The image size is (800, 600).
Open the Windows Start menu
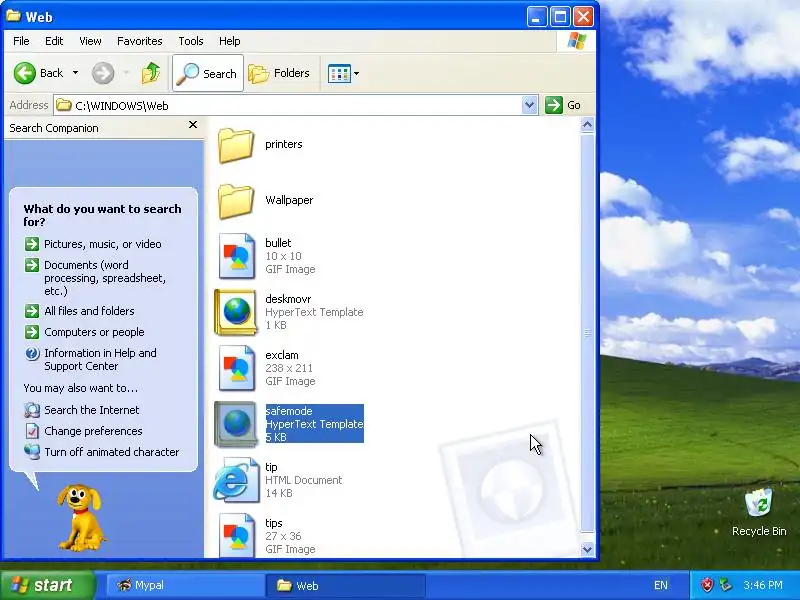tap(48, 585)
